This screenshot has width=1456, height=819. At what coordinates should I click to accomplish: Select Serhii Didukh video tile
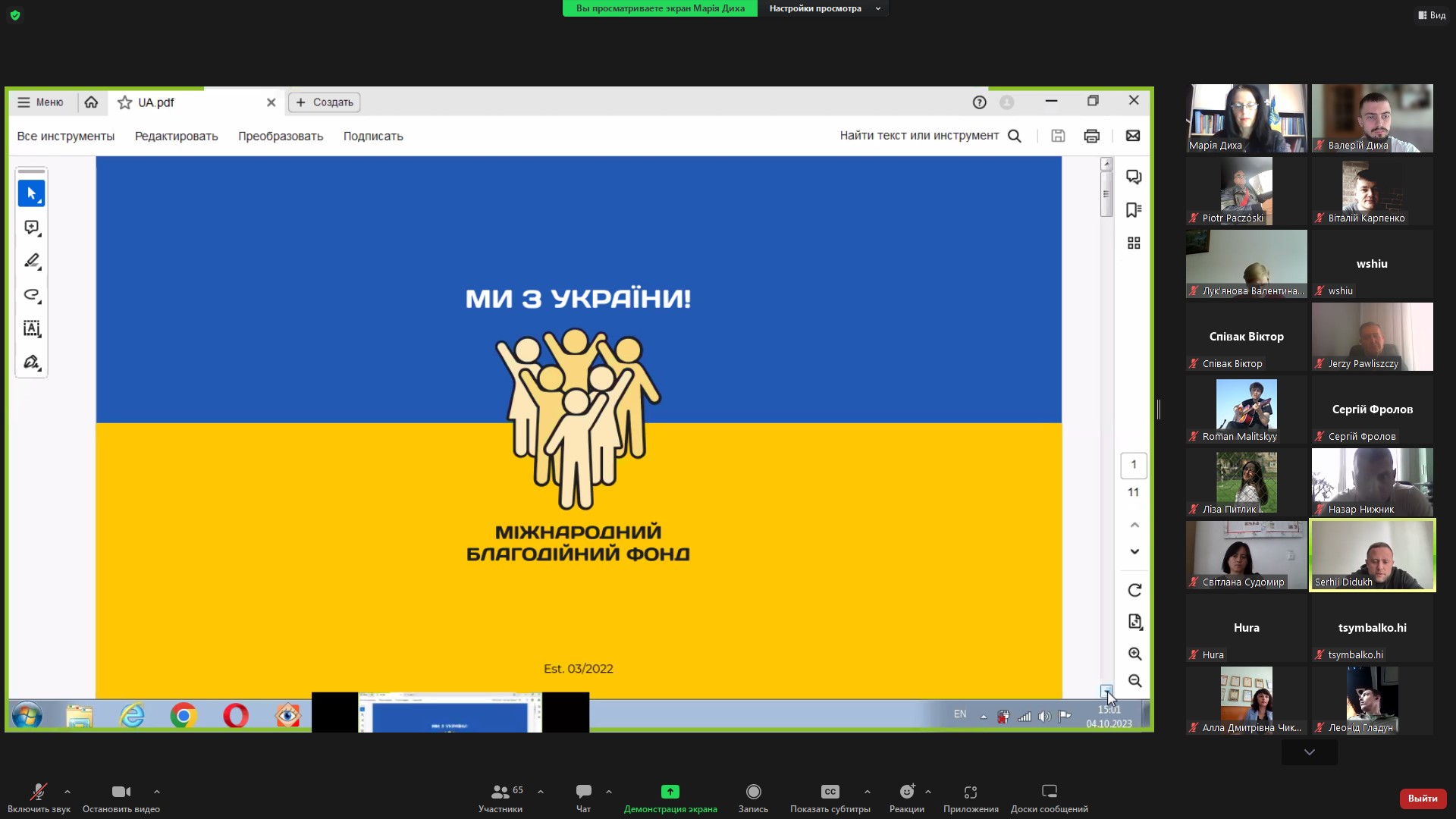pos(1372,554)
